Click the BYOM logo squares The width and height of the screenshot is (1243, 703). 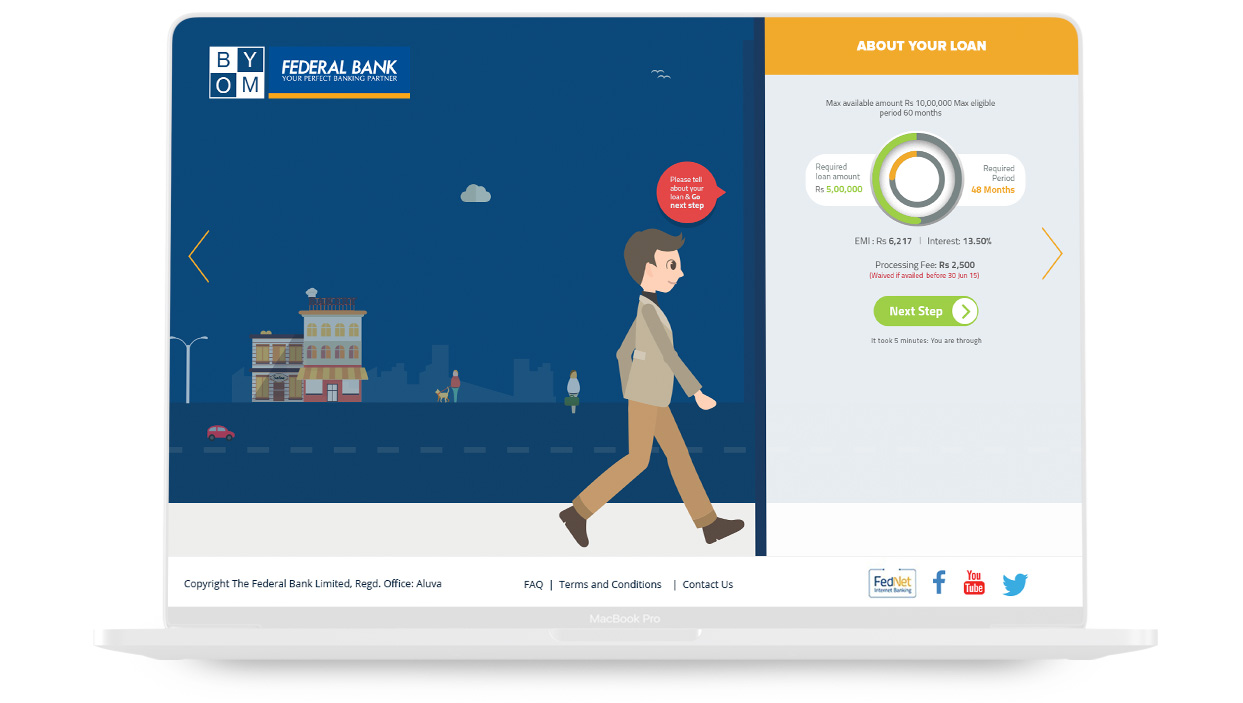point(236,72)
